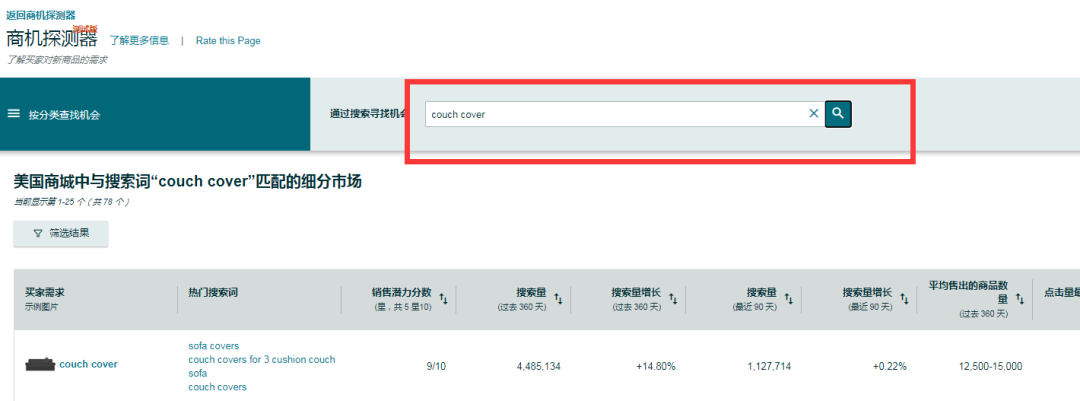Click the filter funnel icon
Image resolution: width=1080 pixels, height=401 pixels.
[38, 234]
